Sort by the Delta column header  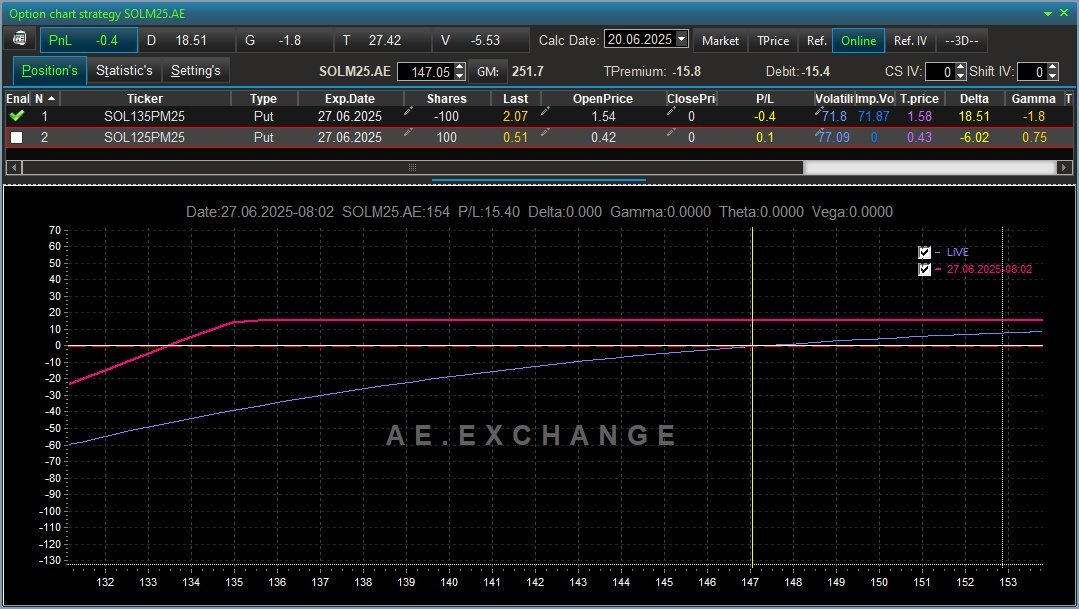[x=974, y=98]
